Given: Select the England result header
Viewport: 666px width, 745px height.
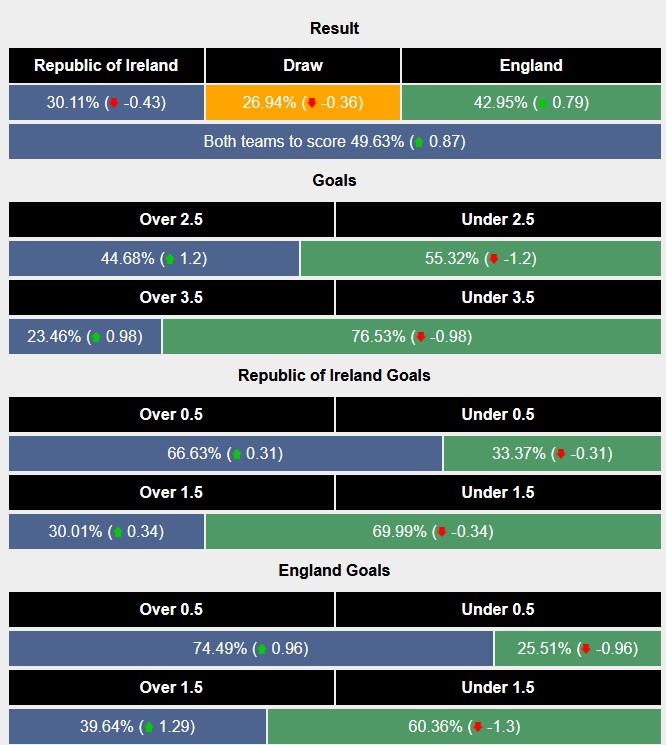Looking at the screenshot, I should click(x=531, y=66).
